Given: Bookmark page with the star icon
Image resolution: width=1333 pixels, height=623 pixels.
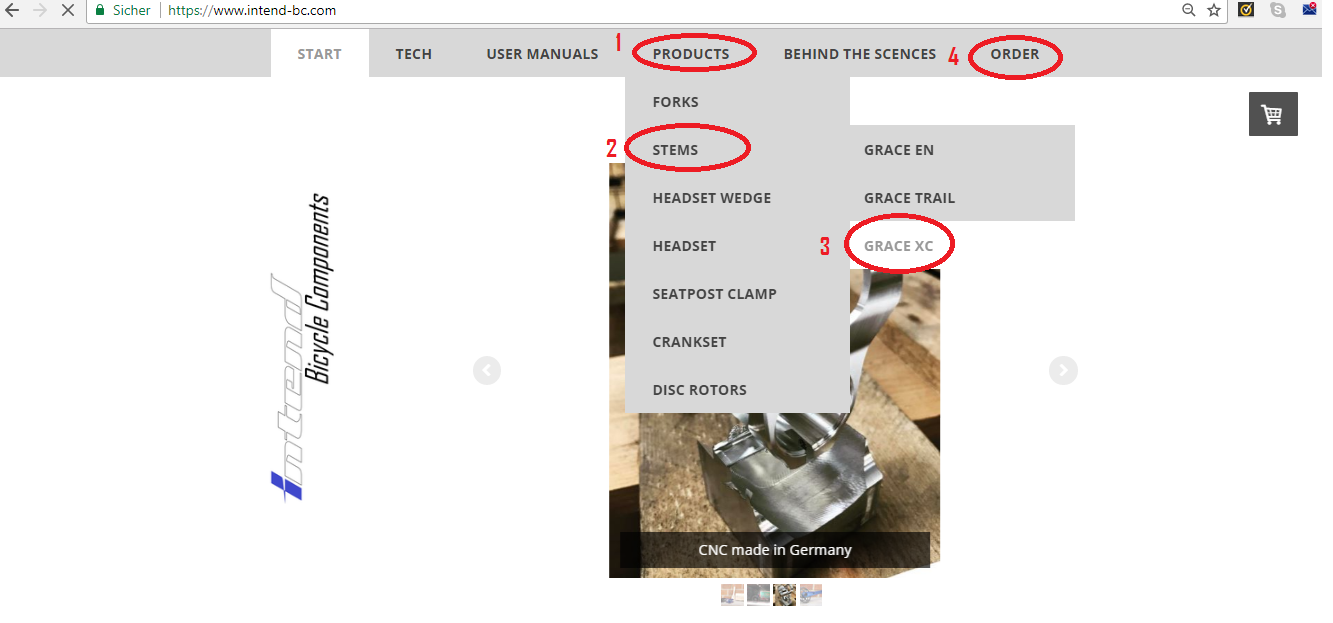Looking at the screenshot, I should 1214,10.
